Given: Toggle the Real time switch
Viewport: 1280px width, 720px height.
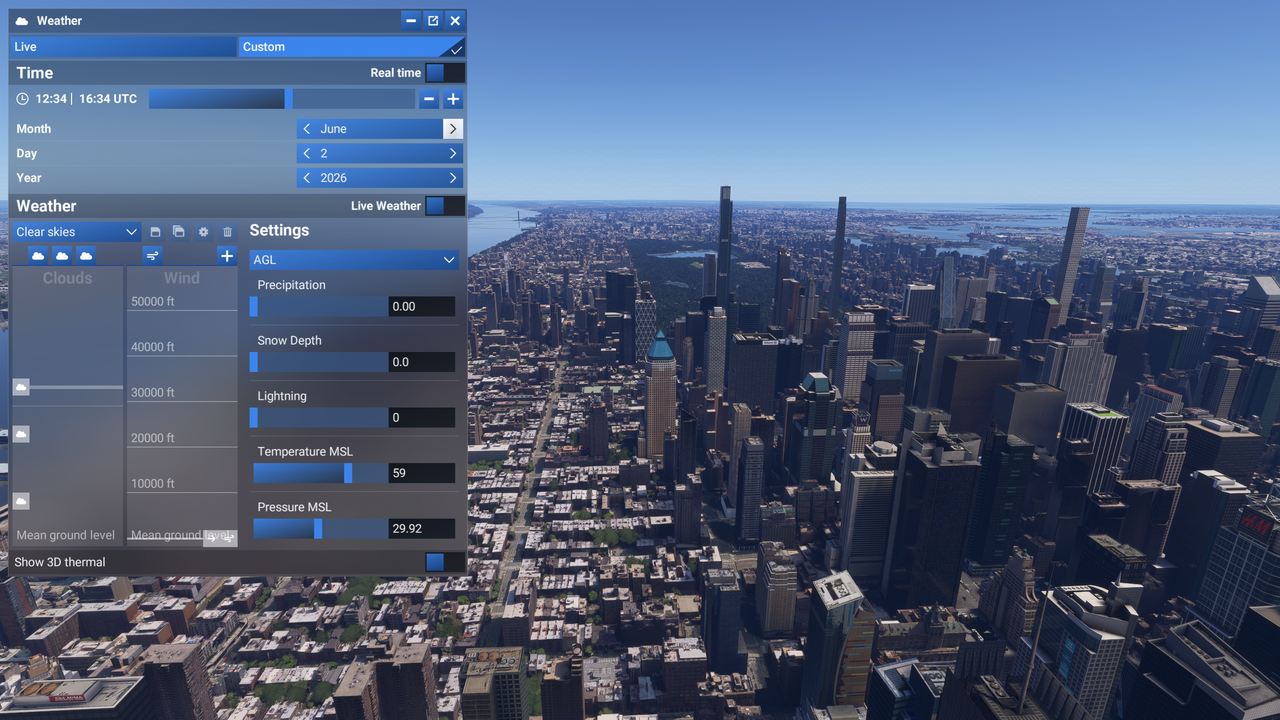Looking at the screenshot, I should point(444,73).
